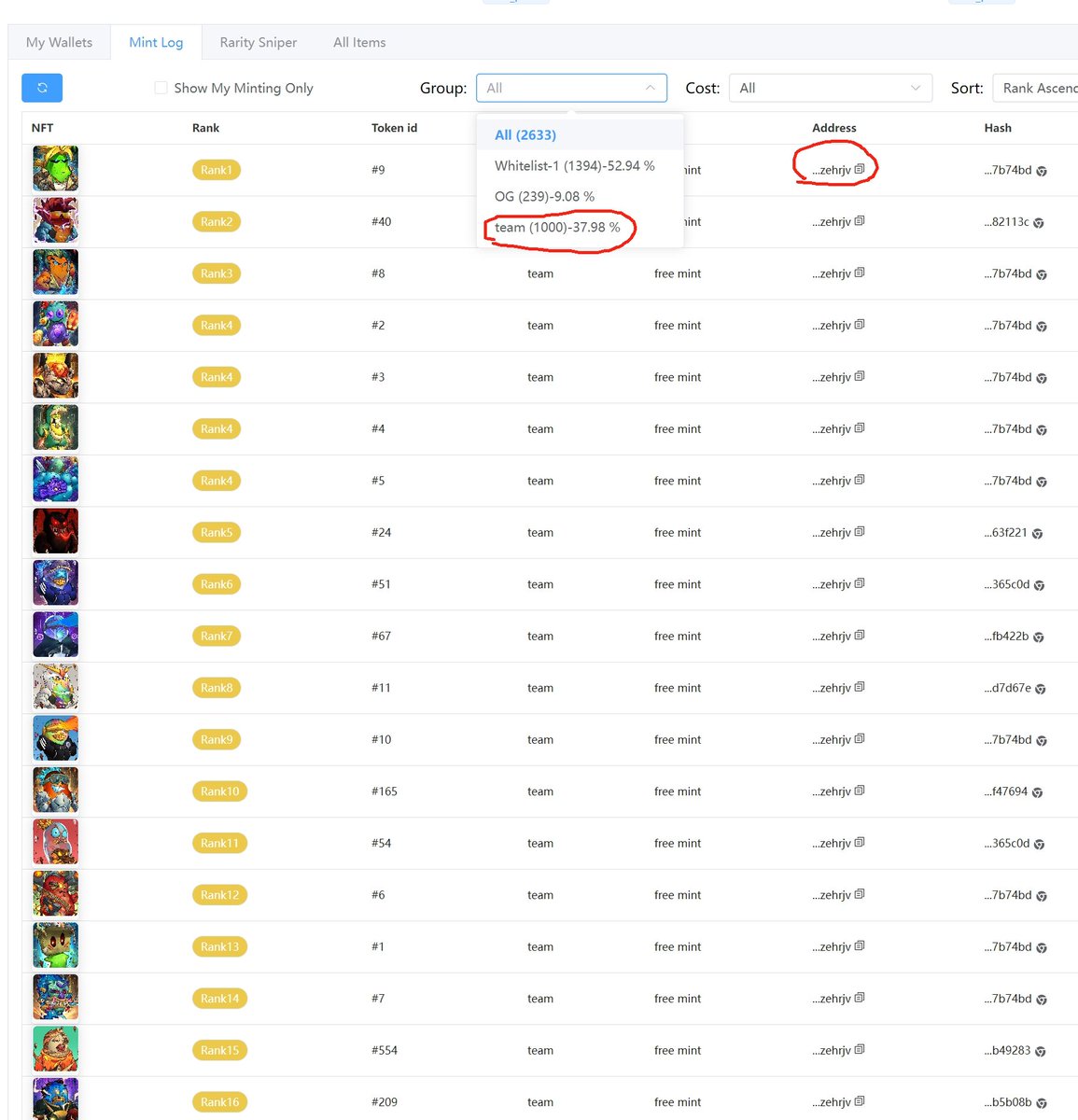This screenshot has height=1120, width=1078.
Task: Open explorer icon next to hash ...63f221
Action: pos(1037,534)
